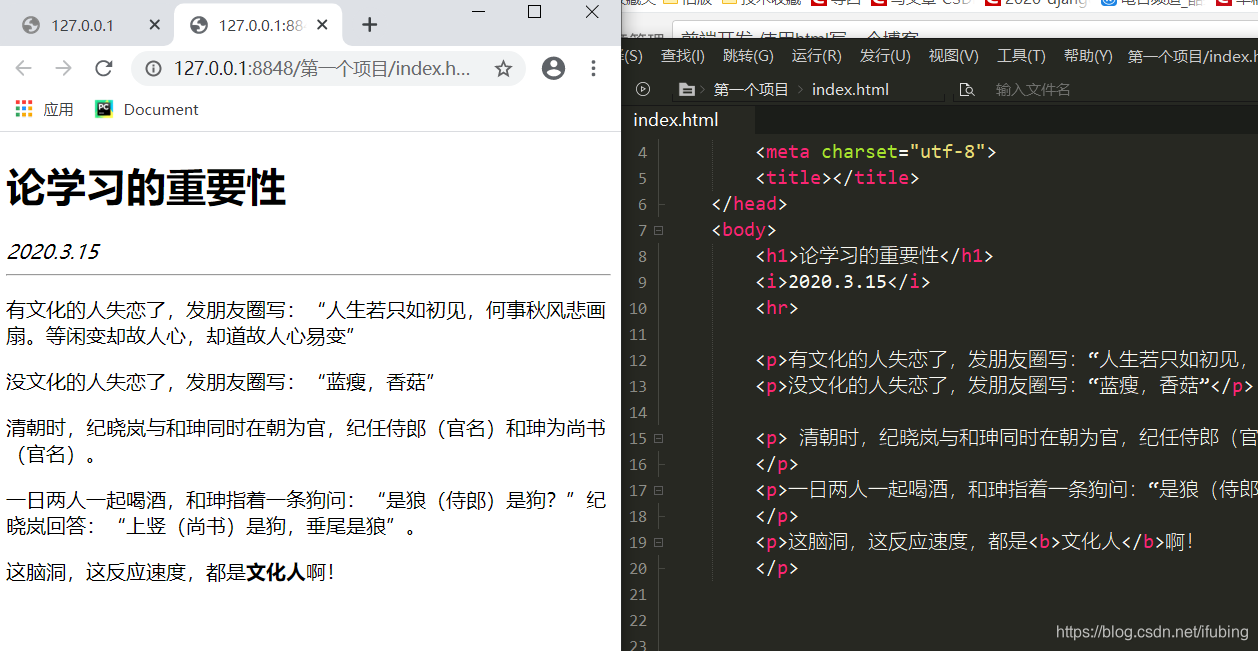Image resolution: width=1258 pixels, height=651 pixels.
Task: Collapse the body tag fold at line 7
Action: tap(658, 230)
